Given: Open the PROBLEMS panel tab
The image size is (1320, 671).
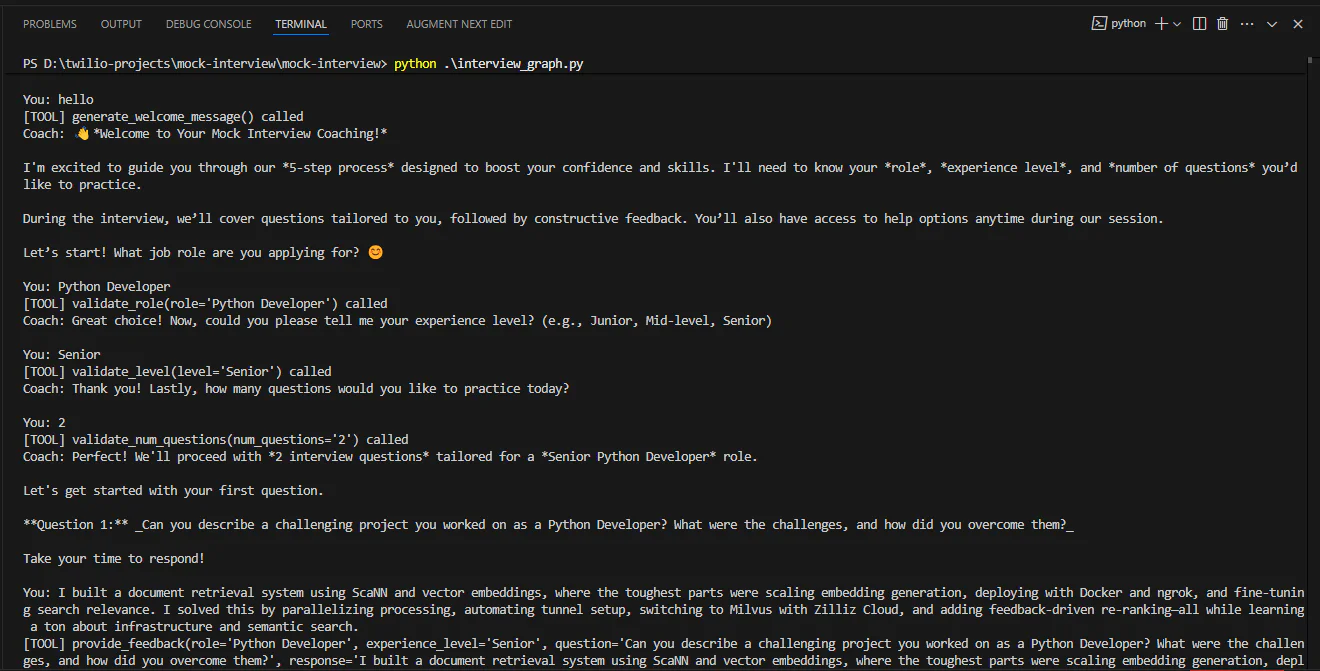Looking at the screenshot, I should click(x=50, y=24).
